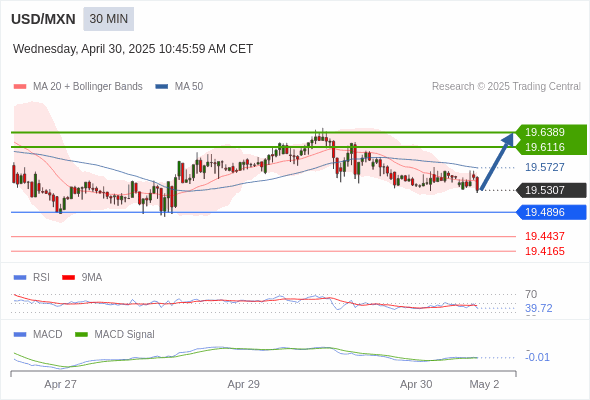
Task: Select the 19.5307 current price tag
Action: (x=552, y=190)
